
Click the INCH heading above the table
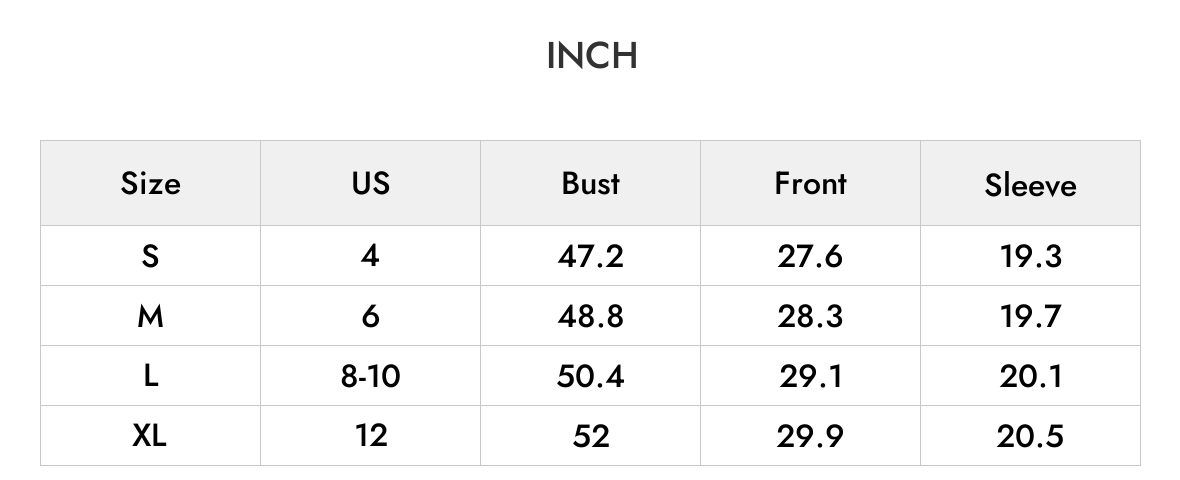592,56
